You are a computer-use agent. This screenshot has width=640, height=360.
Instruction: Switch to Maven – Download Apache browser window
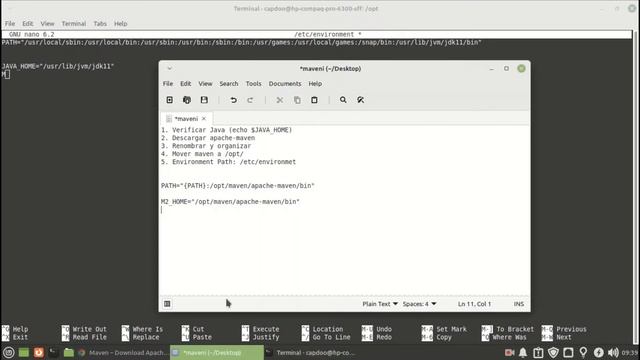point(123,353)
